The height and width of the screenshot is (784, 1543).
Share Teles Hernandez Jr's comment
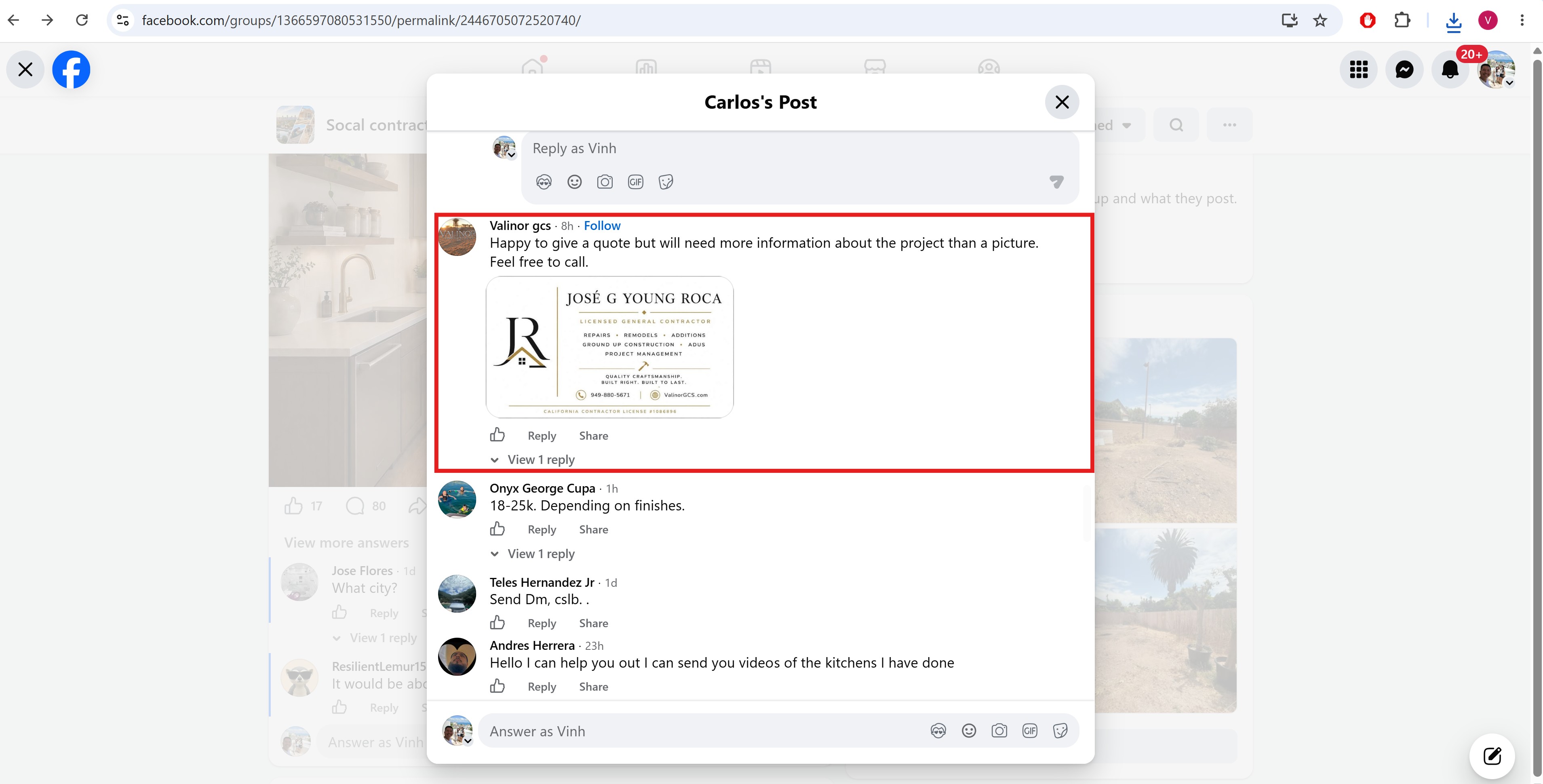pyautogui.click(x=594, y=624)
